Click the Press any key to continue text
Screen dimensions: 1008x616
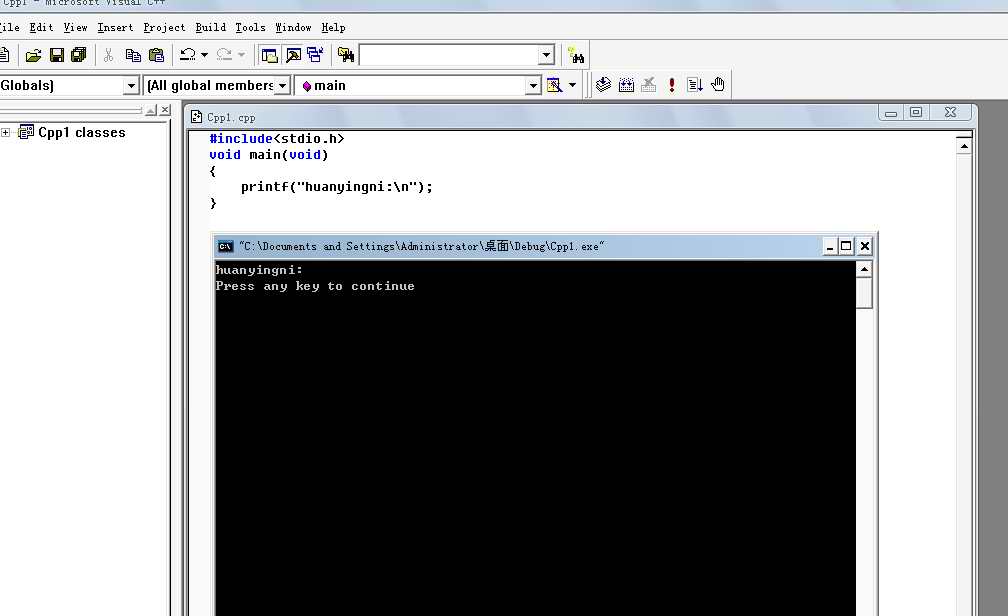point(315,286)
